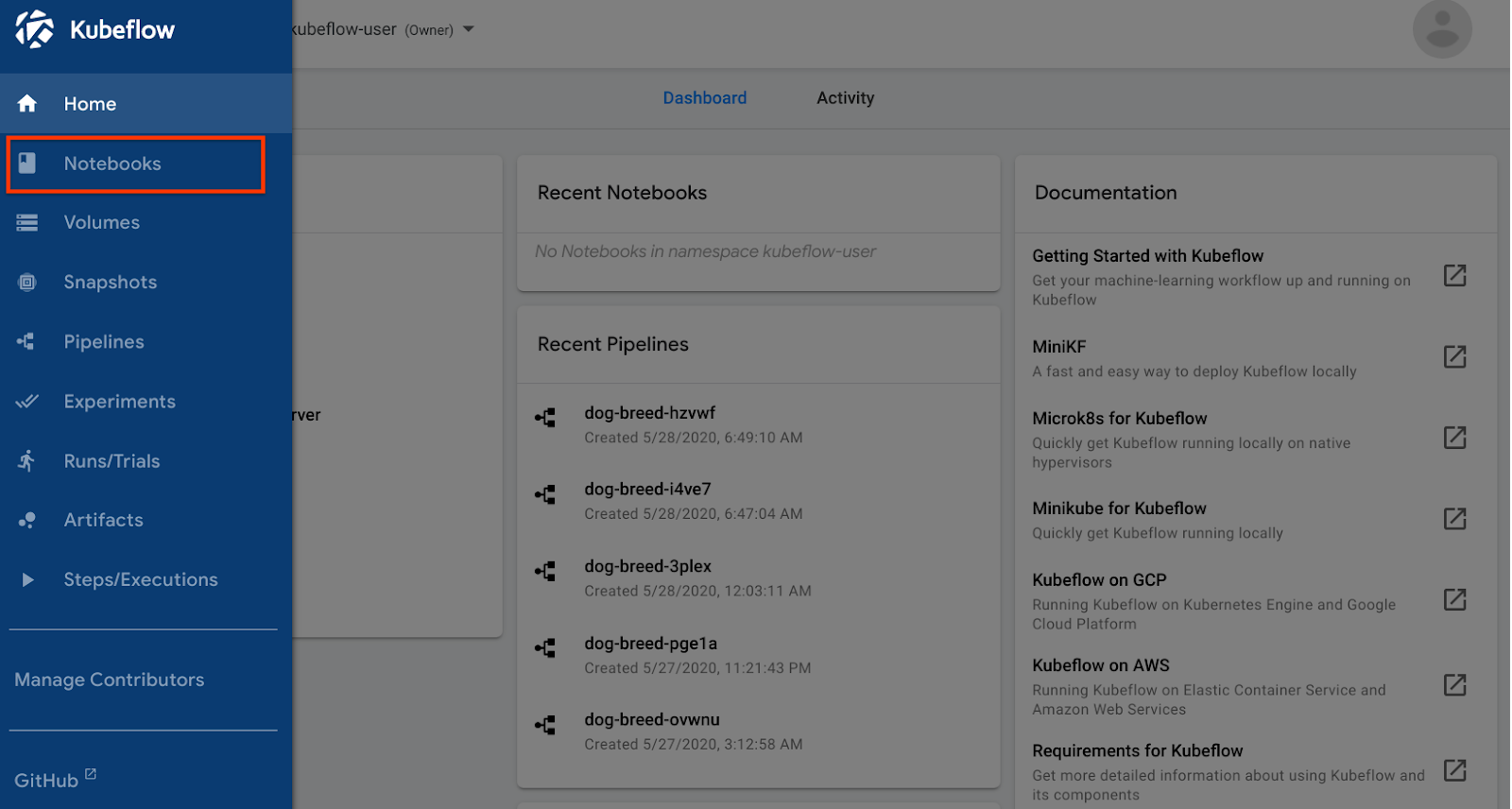Click the Snapshots icon in sidebar
This screenshot has height=809, width=1512.
pos(27,283)
